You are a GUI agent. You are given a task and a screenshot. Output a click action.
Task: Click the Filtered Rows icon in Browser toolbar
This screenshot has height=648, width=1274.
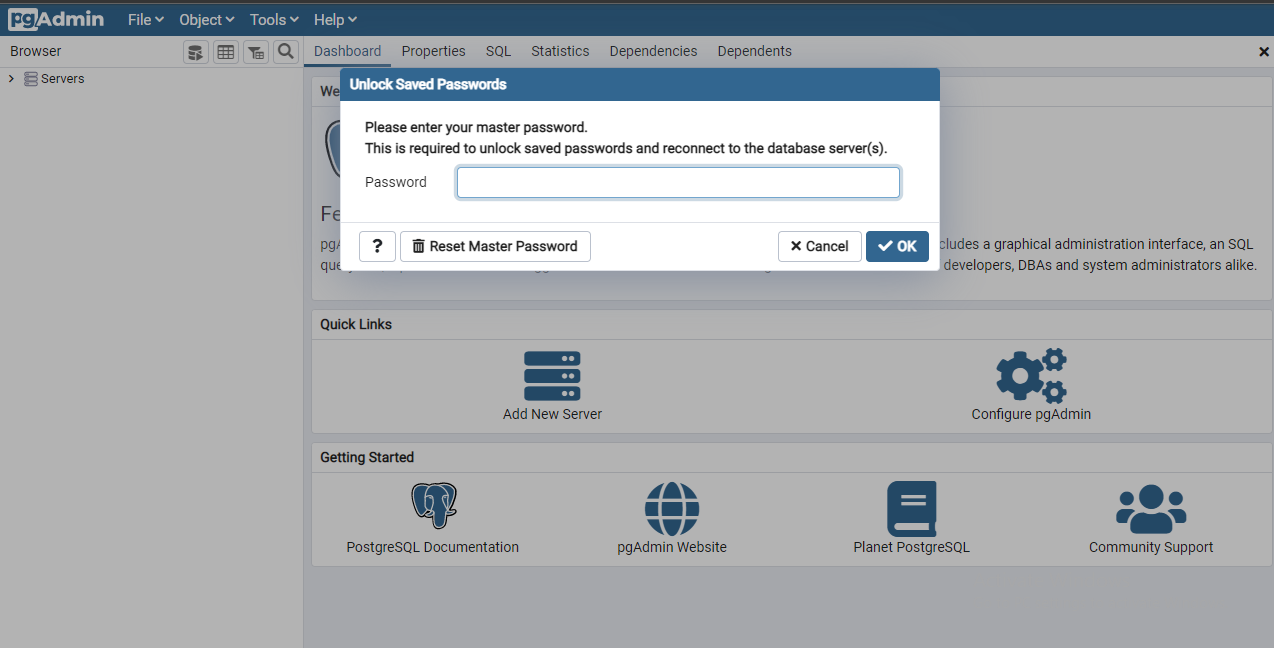[x=256, y=52]
